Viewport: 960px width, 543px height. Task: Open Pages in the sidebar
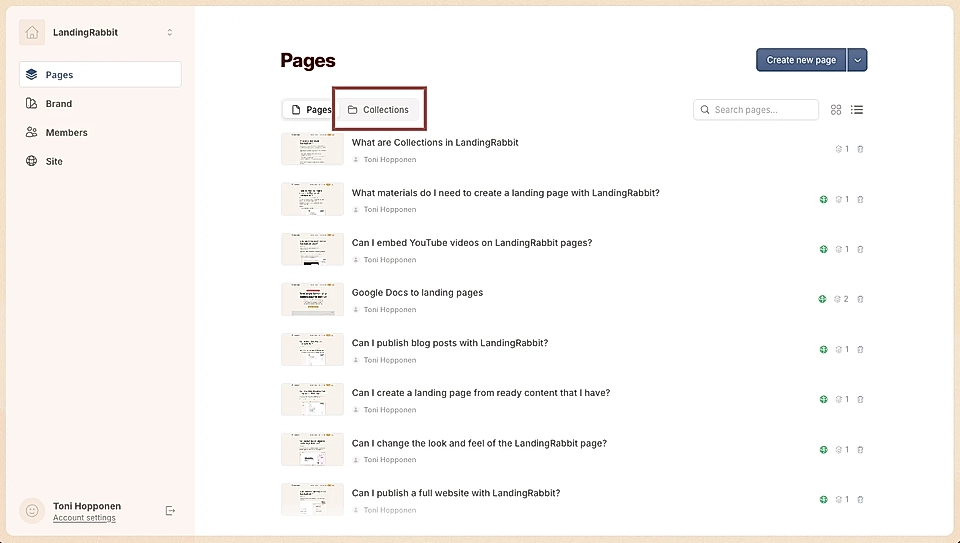tap(100, 75)
